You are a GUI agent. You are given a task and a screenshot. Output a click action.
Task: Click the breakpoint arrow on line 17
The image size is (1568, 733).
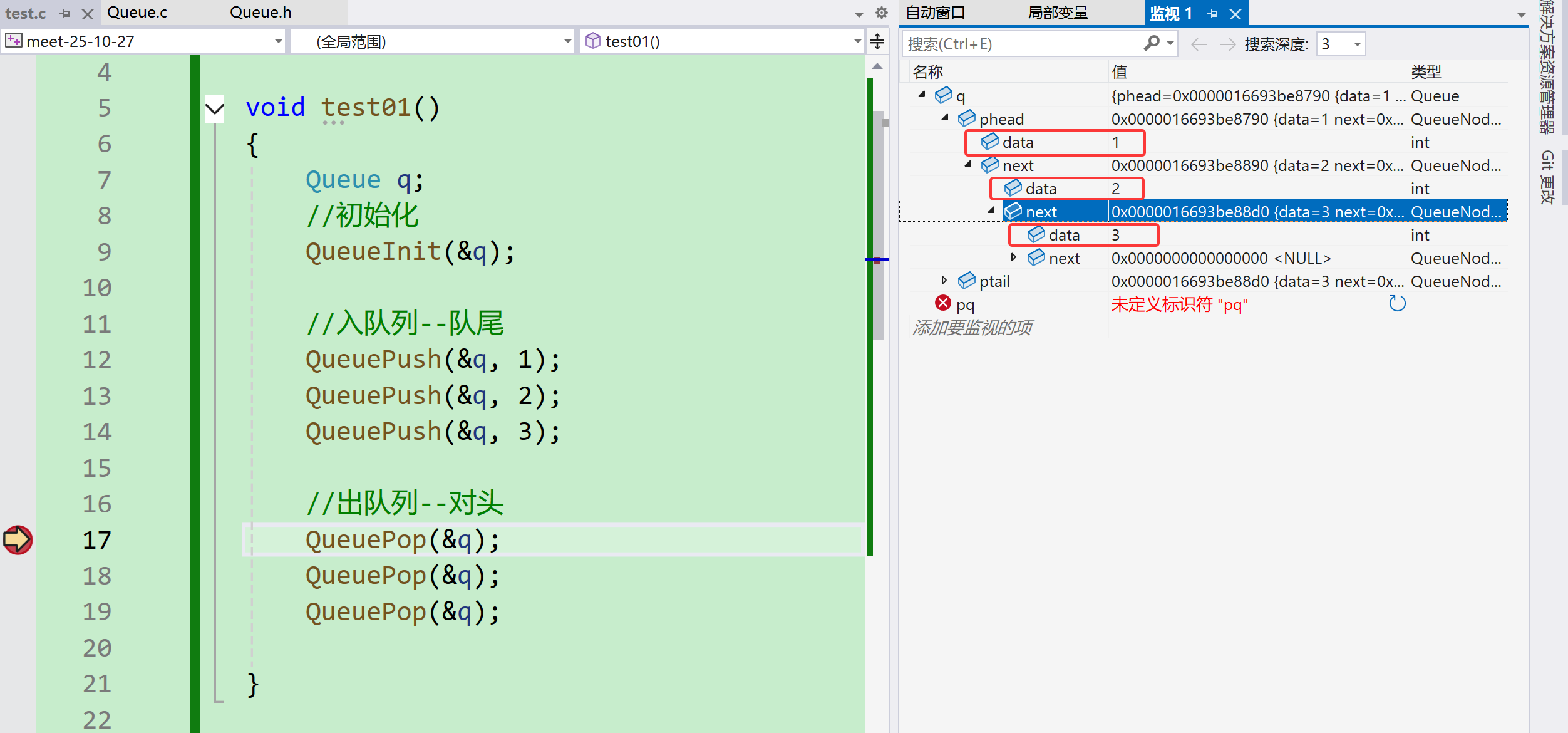tap(18, 539)
